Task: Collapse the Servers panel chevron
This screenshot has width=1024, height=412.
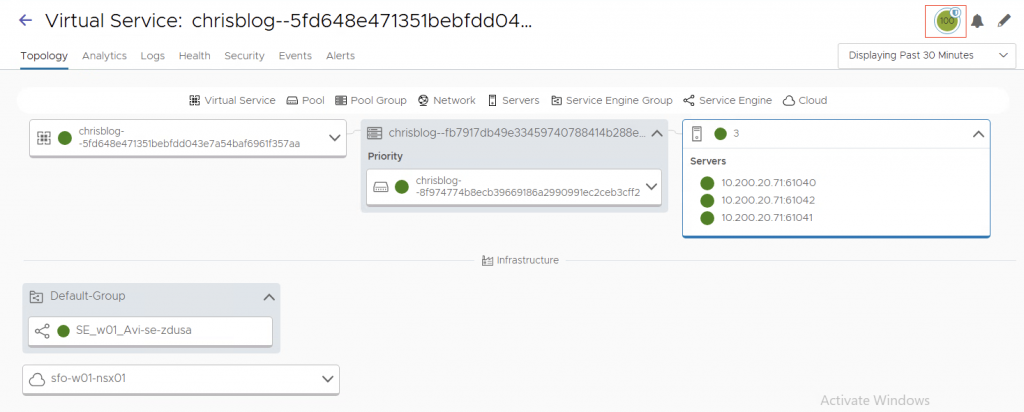Action: [x=978, y=133]
